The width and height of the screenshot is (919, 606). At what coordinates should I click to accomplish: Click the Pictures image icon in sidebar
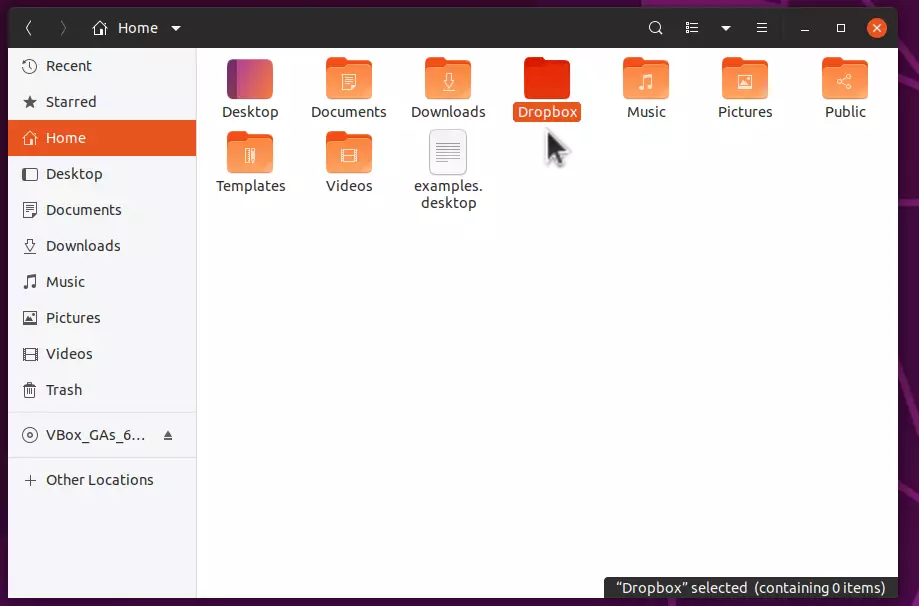(29, 318)
